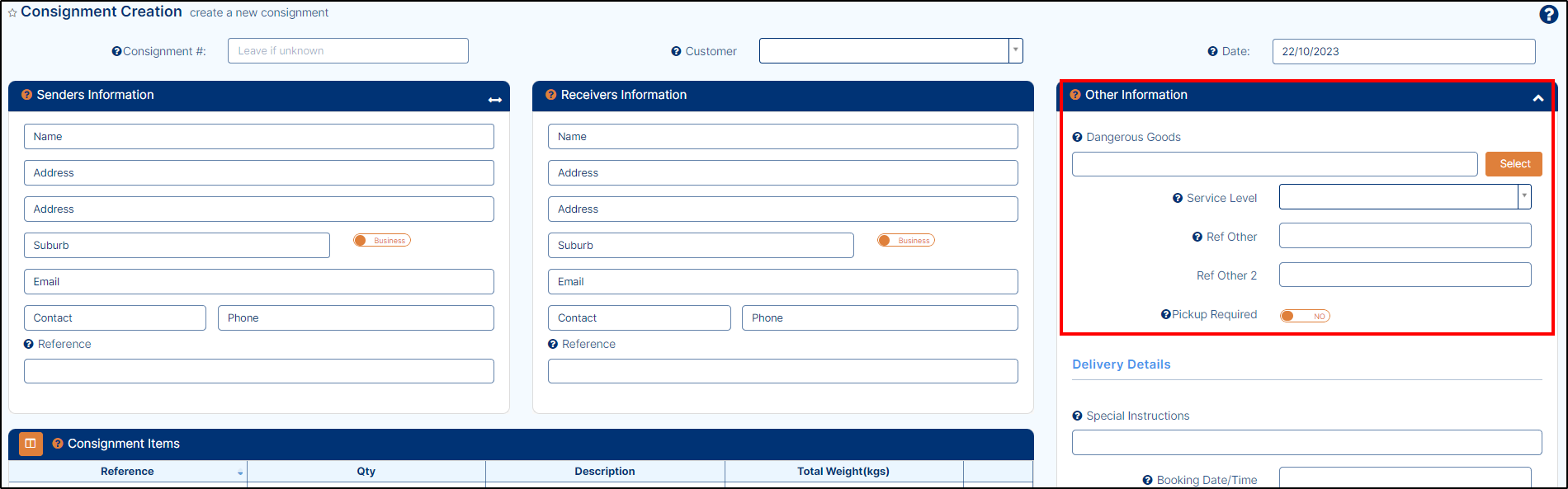Click the swap arrows in Senders Information header
This screenshot has height=489, width=1568.
tap(494, 100)
